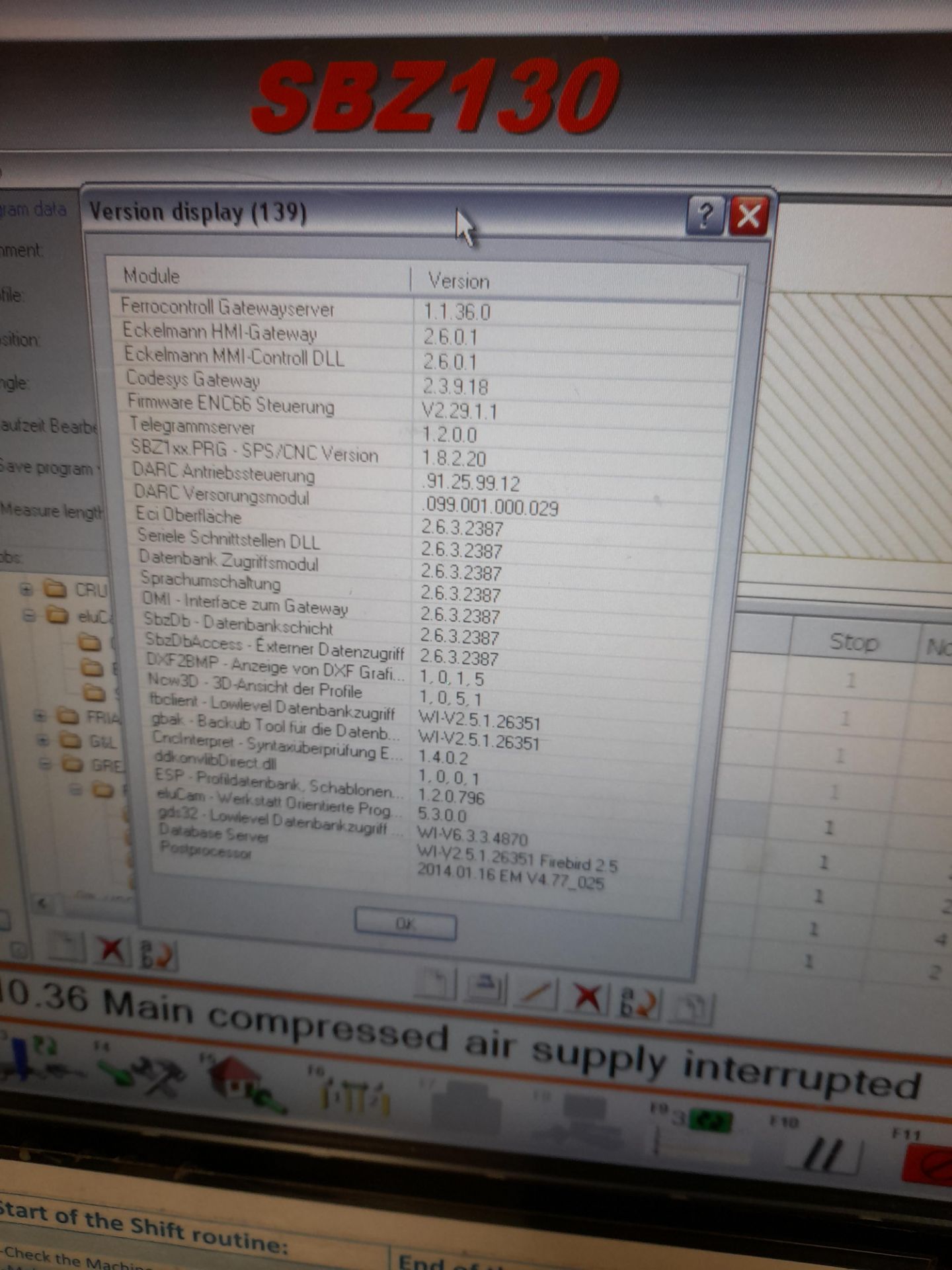The image size is (952, 1270).
Task: Click the red X delete icon under job table
Action: point(587,997)
